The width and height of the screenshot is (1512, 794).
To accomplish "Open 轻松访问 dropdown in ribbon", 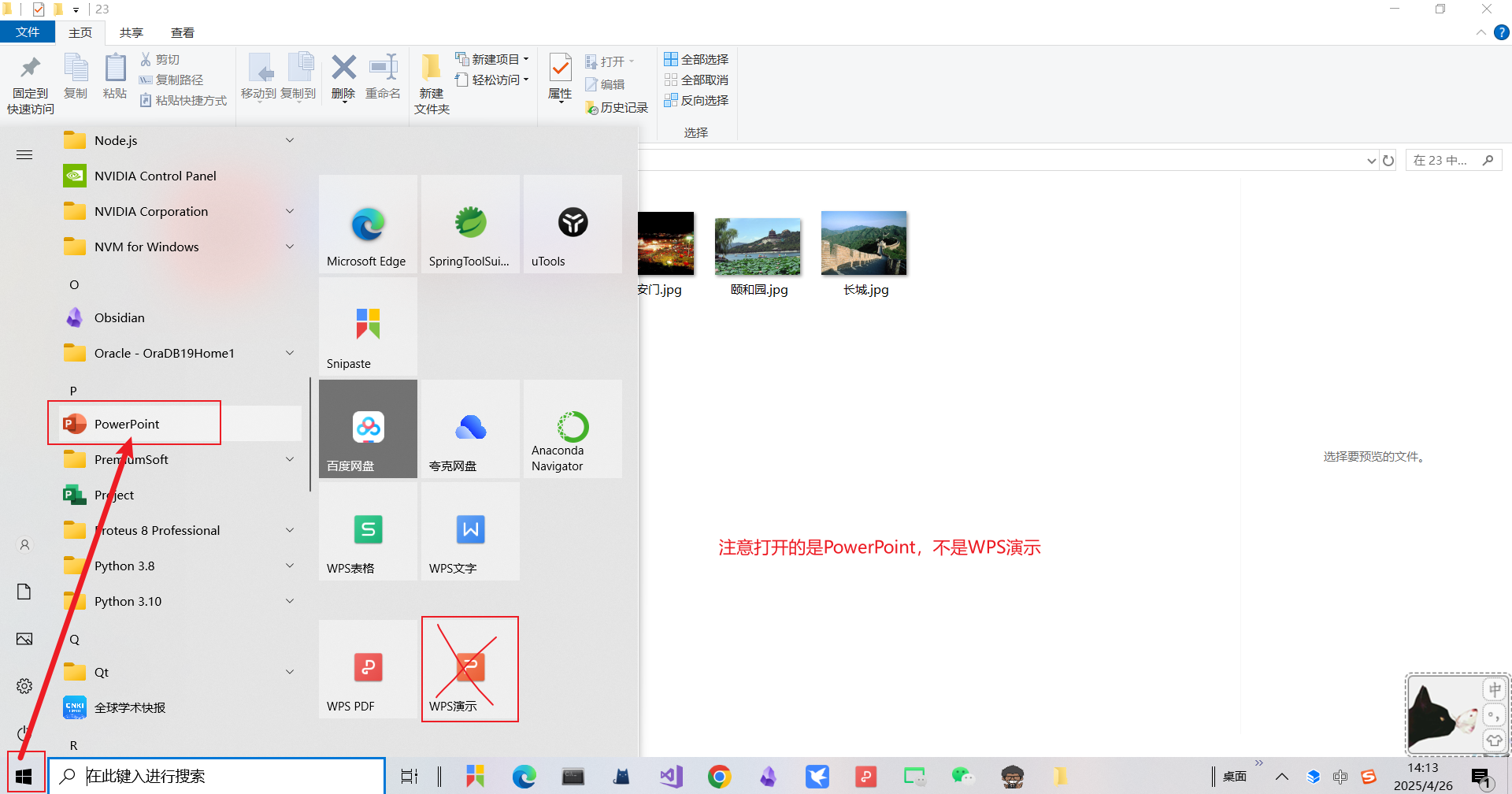I will click(492, 80).
